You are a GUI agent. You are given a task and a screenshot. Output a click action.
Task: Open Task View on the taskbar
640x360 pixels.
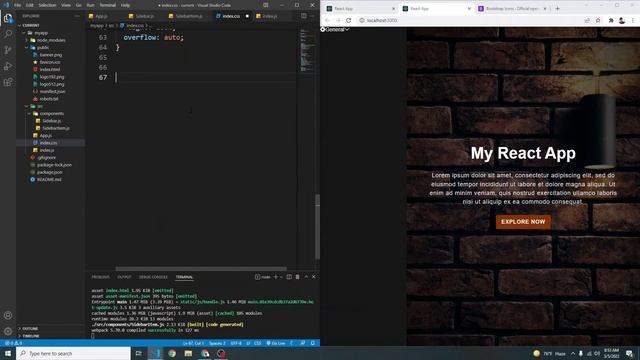pyautogui.click(x=138, y=353)
